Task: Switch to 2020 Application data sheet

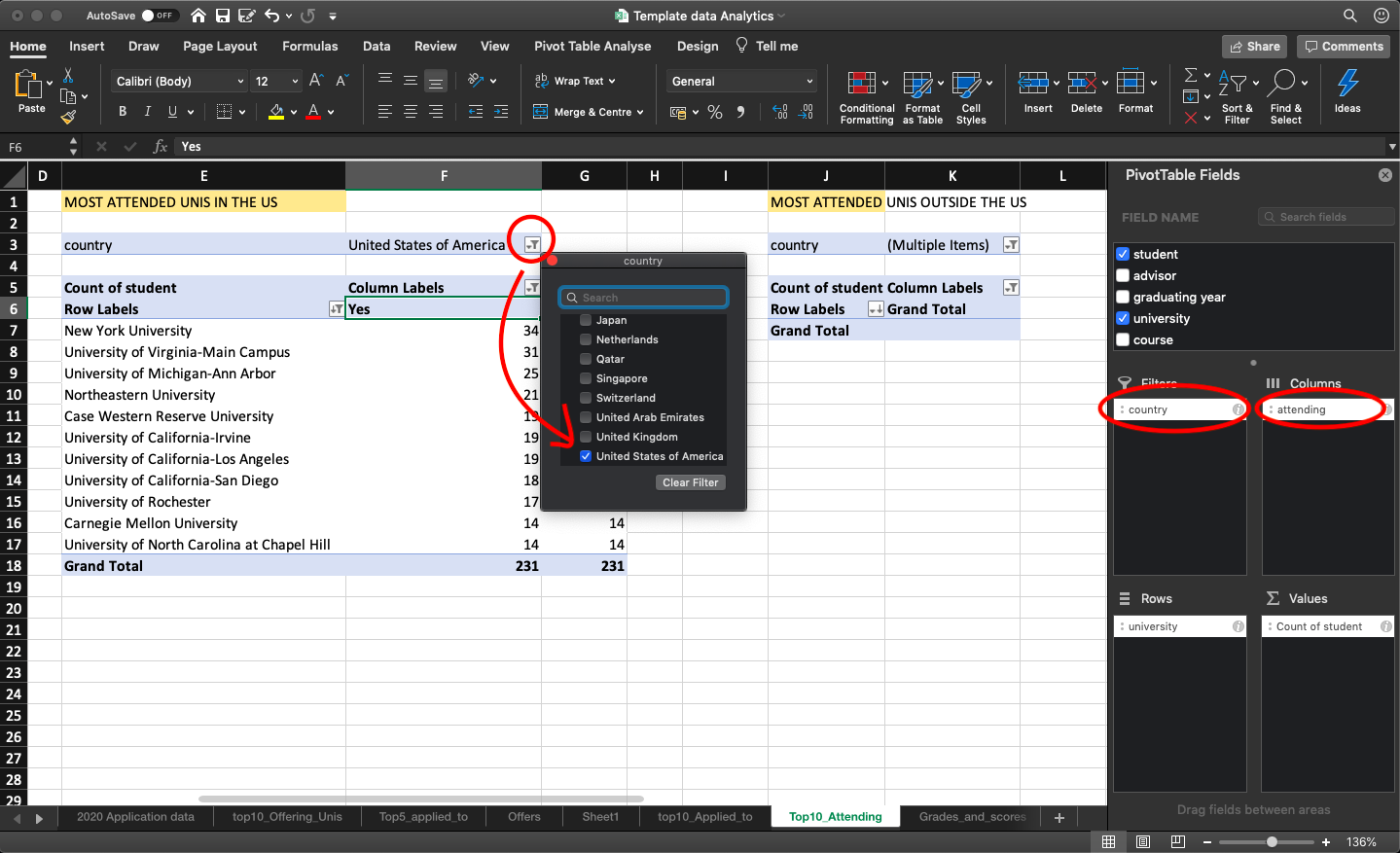Action: (135, 817)
